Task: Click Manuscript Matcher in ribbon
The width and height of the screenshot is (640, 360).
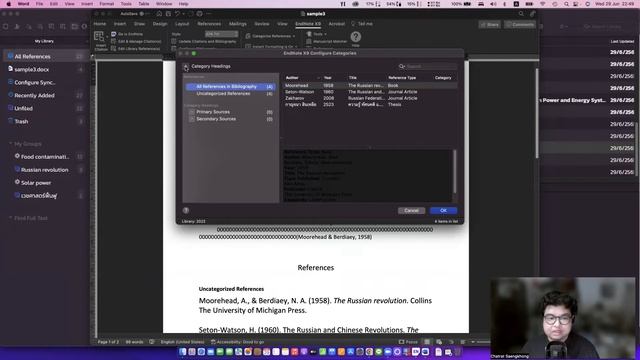Action: pos(327,41)
